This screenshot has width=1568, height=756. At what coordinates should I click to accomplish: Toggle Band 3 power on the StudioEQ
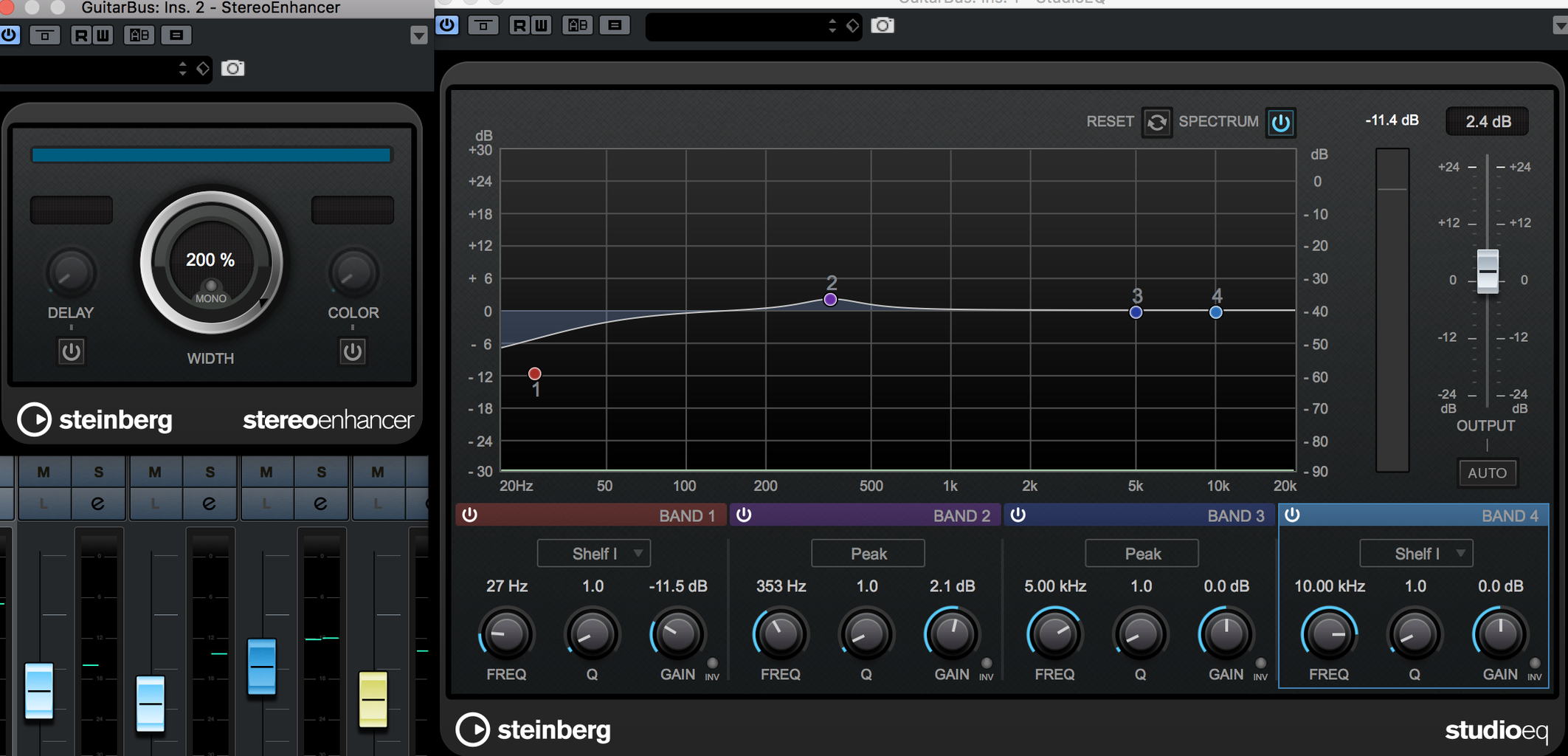[x=1018, y=515]
